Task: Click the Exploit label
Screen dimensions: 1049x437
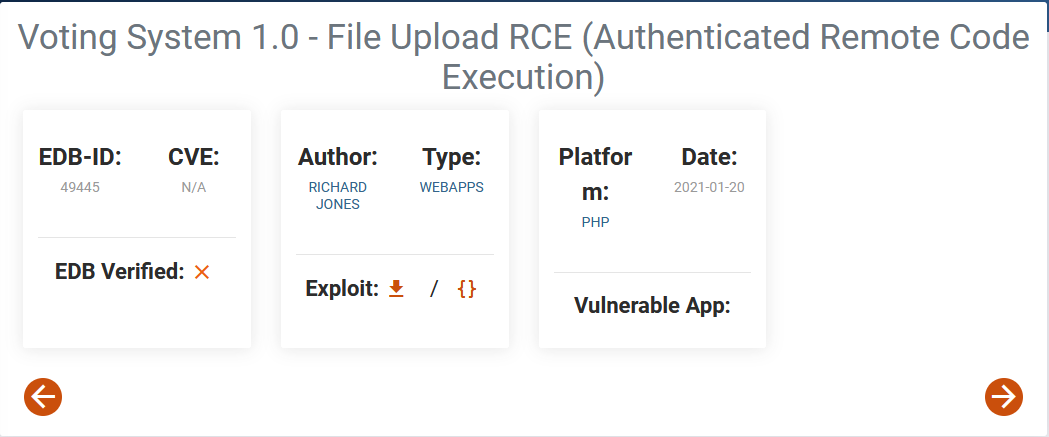Action: (x=343, y=289)
